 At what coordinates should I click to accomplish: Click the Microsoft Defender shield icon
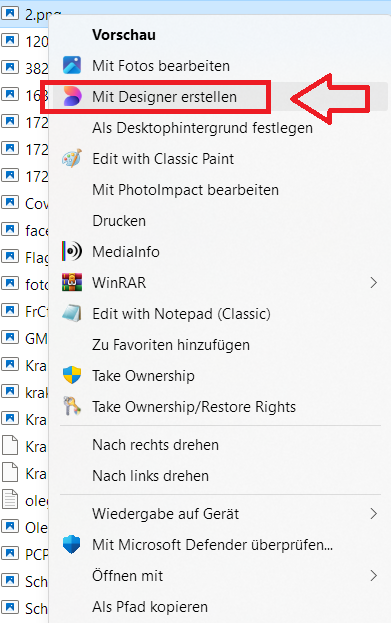(72, 545)
